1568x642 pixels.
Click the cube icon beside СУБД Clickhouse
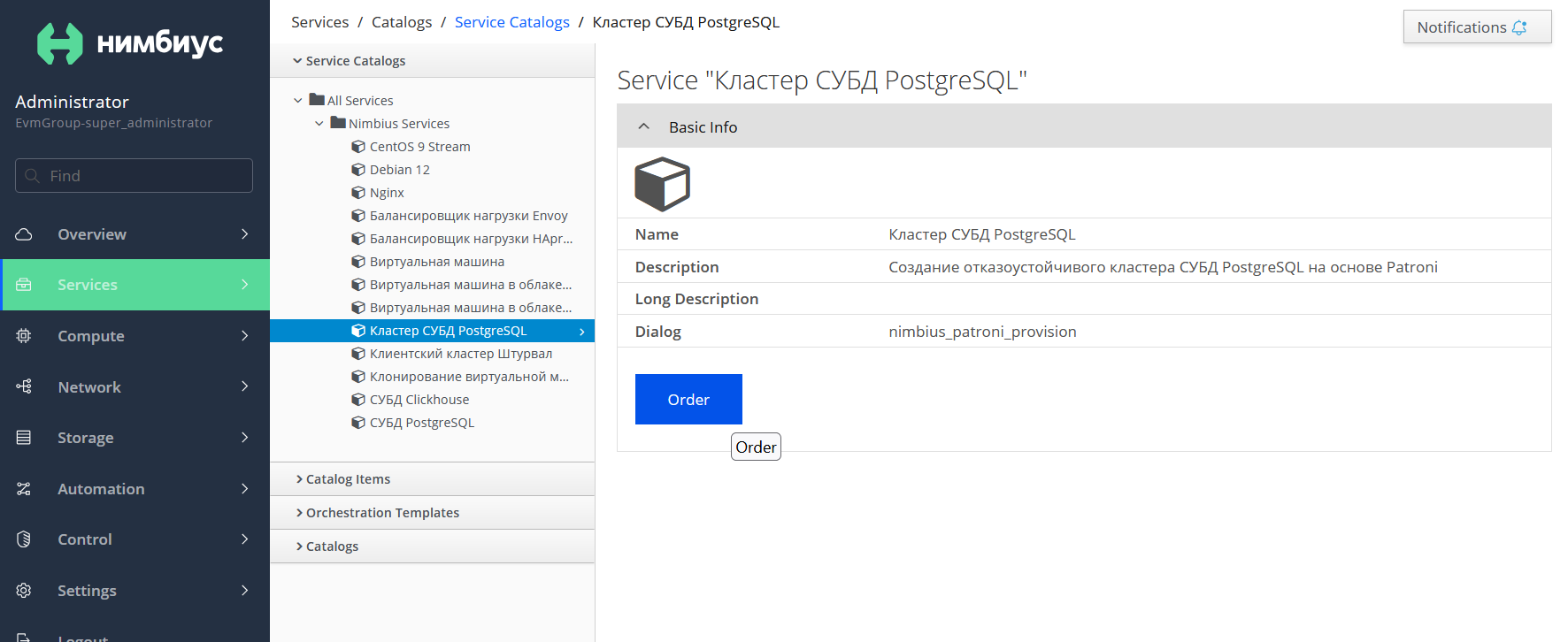pos(358,400)
